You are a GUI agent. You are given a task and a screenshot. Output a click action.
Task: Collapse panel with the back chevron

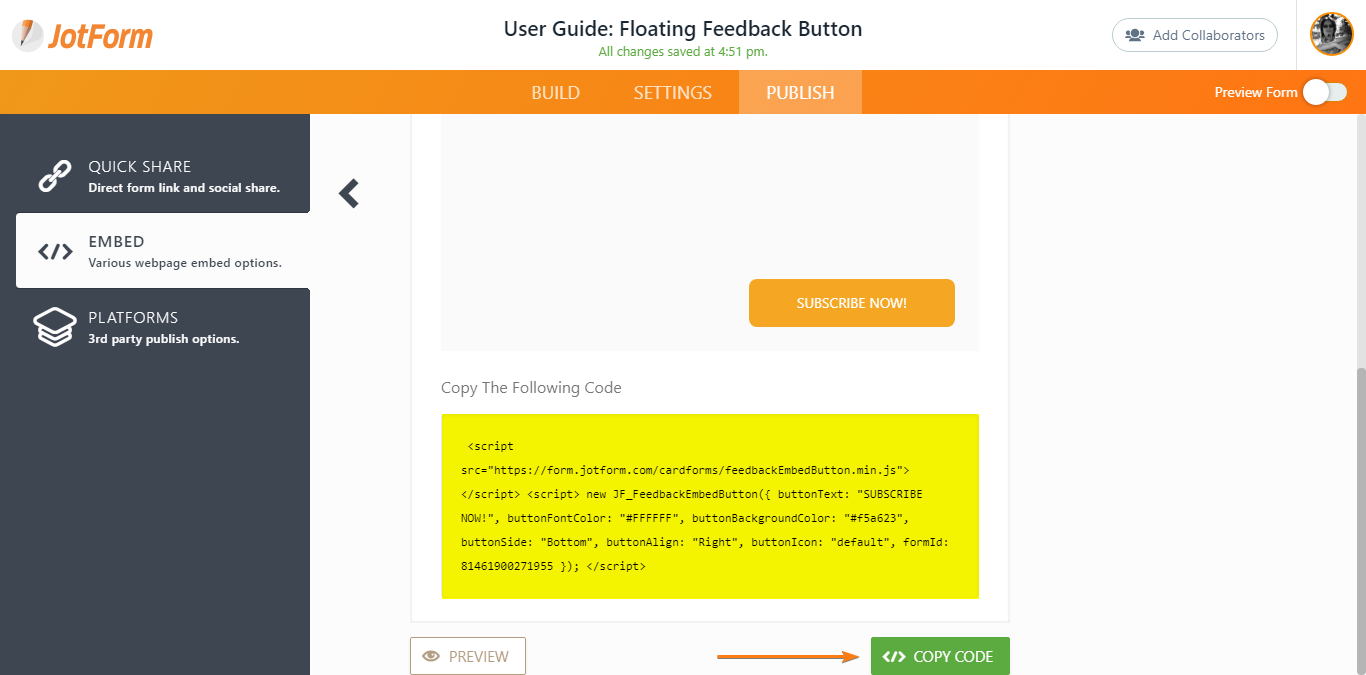coord(348,193)
